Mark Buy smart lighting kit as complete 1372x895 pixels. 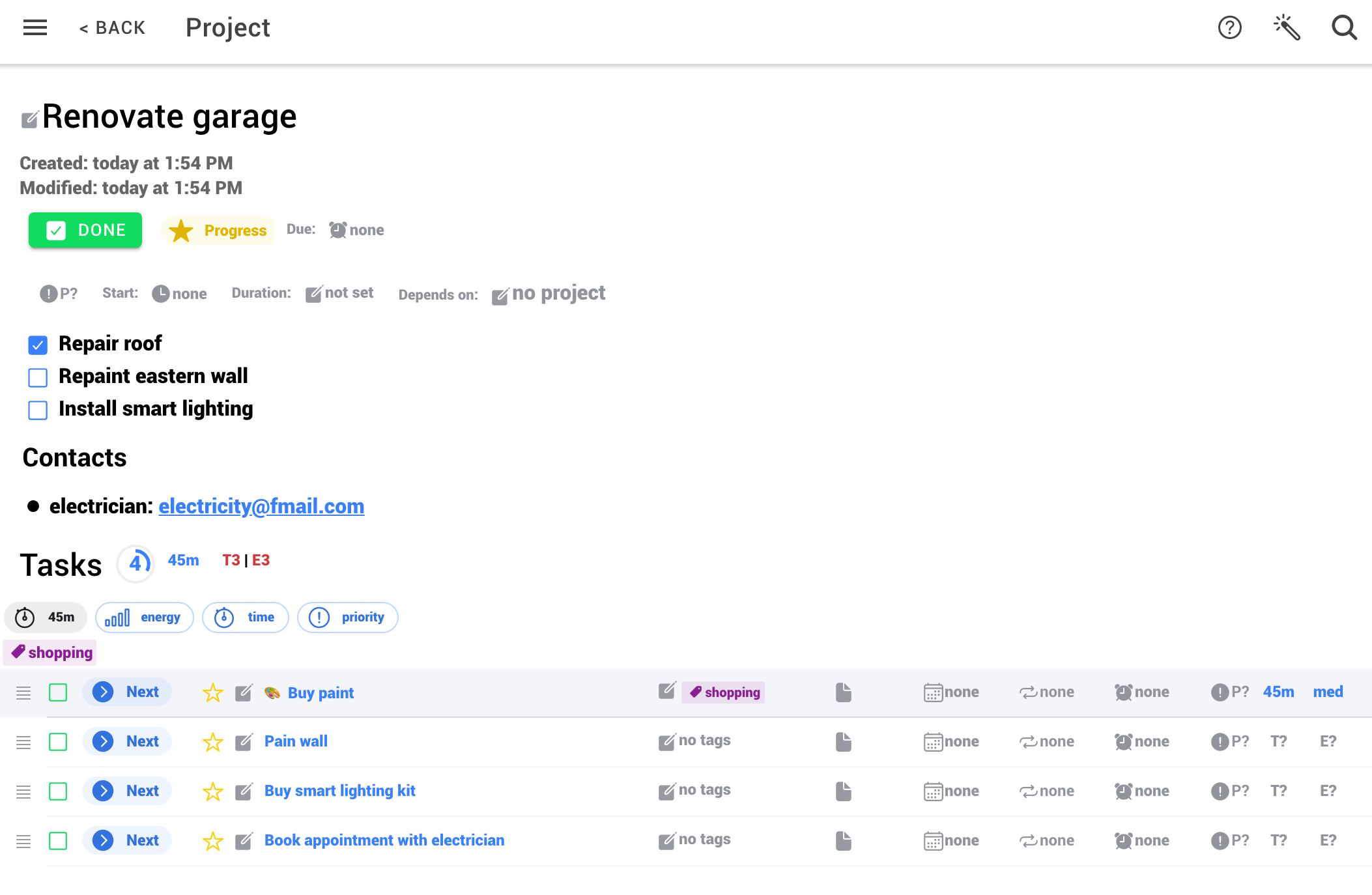tap(58, 791)
